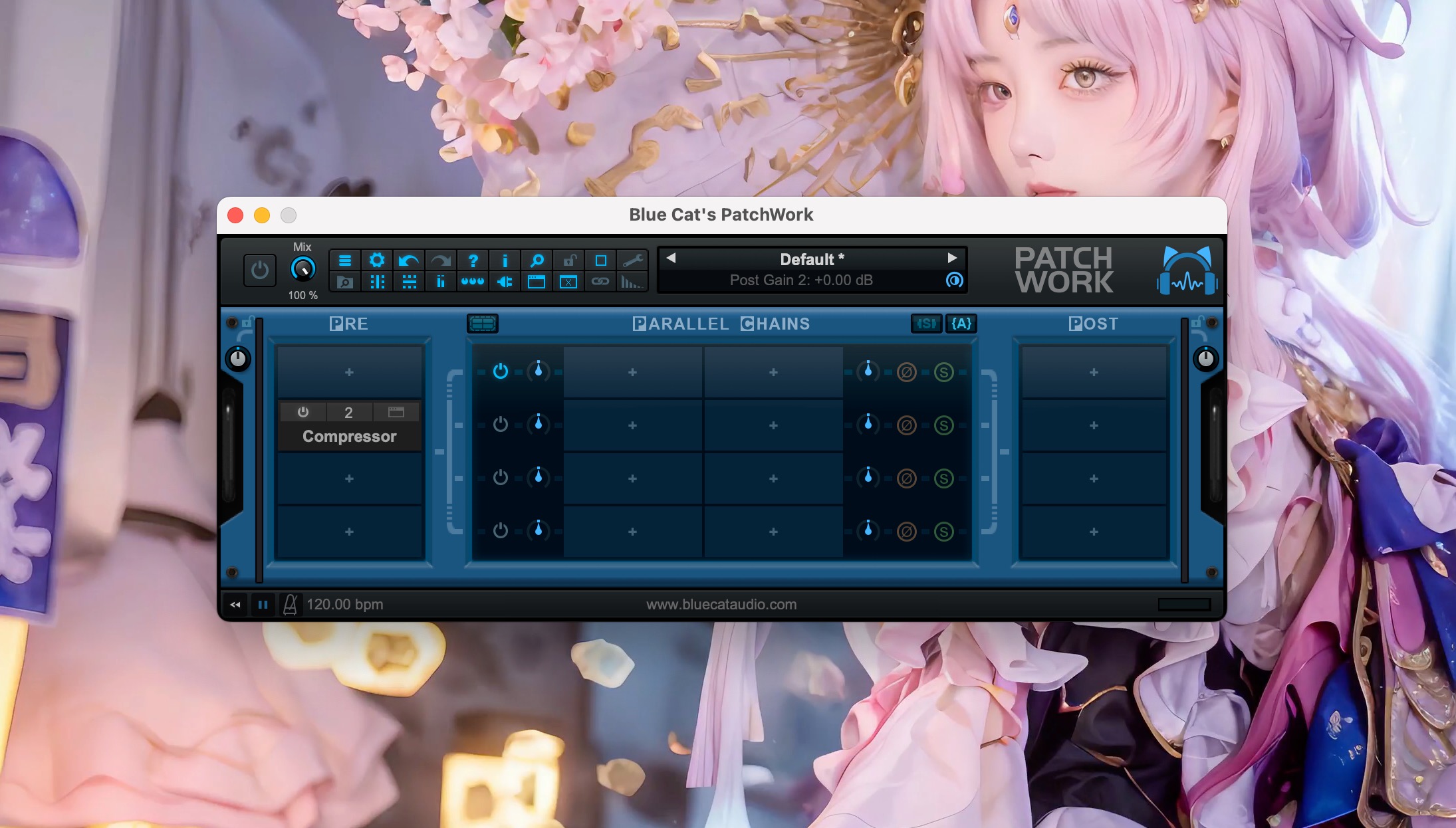This screenshot has width=1456, height=828.
Task: Click the Mix knob
Action: 303,268
